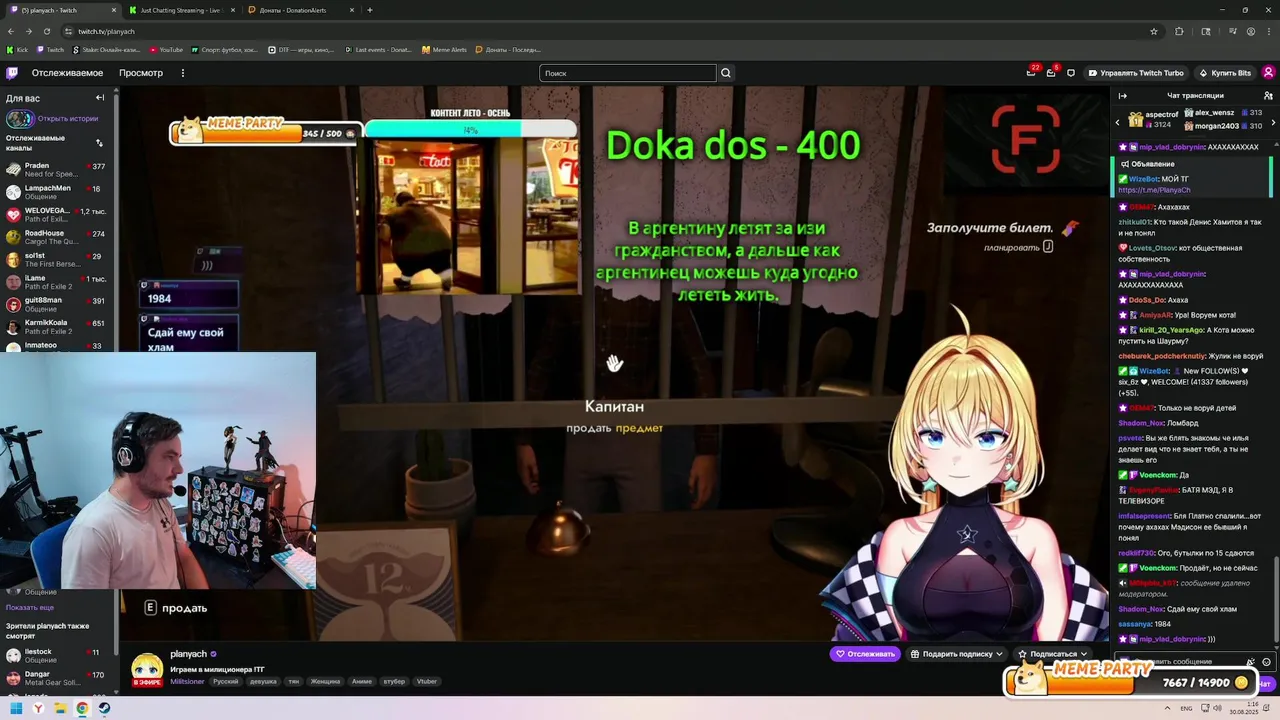Reload the page with the refresh icon
Viewport: 1280px width, 720px height.
click(x=47, y=31)
